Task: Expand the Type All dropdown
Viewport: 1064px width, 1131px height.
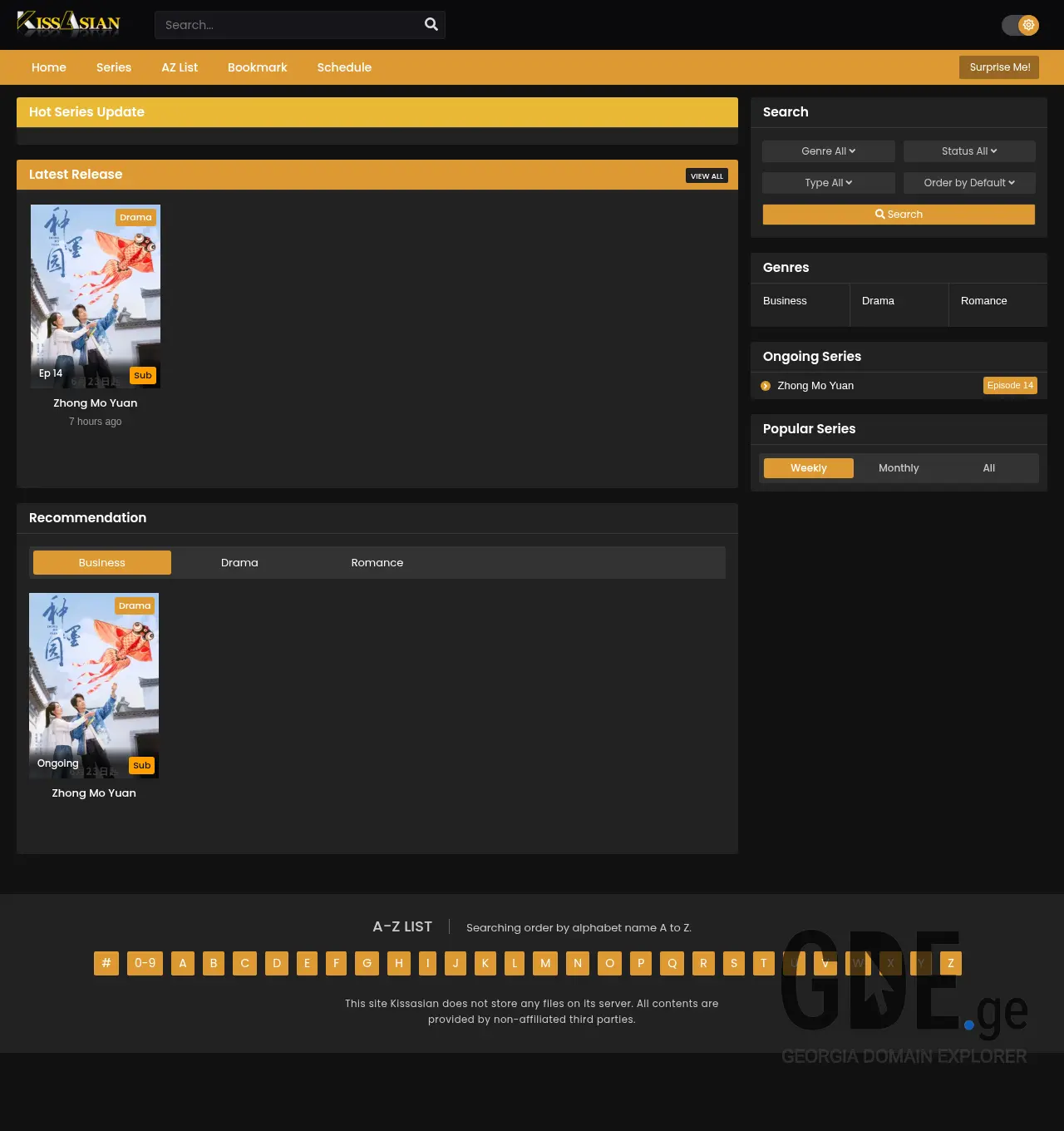Action: click(x=829, y=183)
